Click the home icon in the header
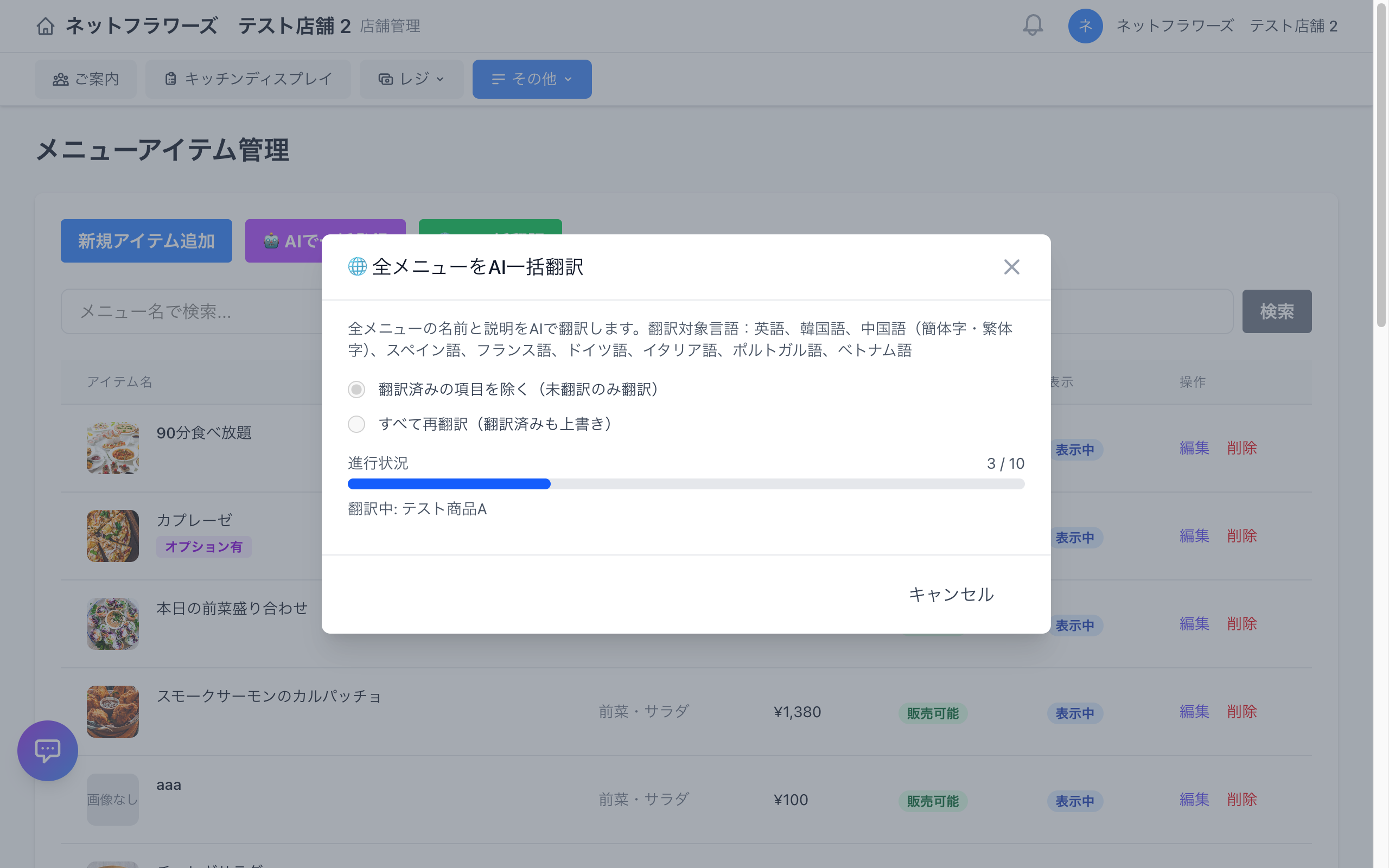1389x868 pixels. click(x=47, y=26)
